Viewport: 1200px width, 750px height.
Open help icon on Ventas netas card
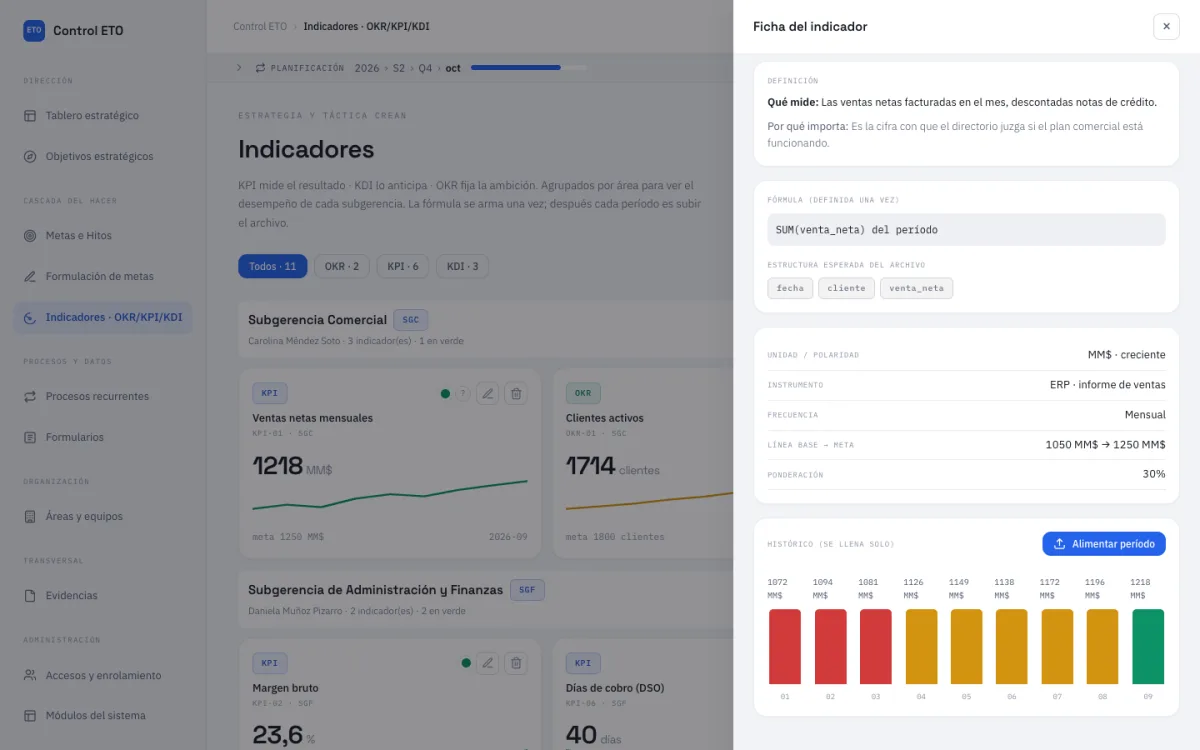[462, 394]
